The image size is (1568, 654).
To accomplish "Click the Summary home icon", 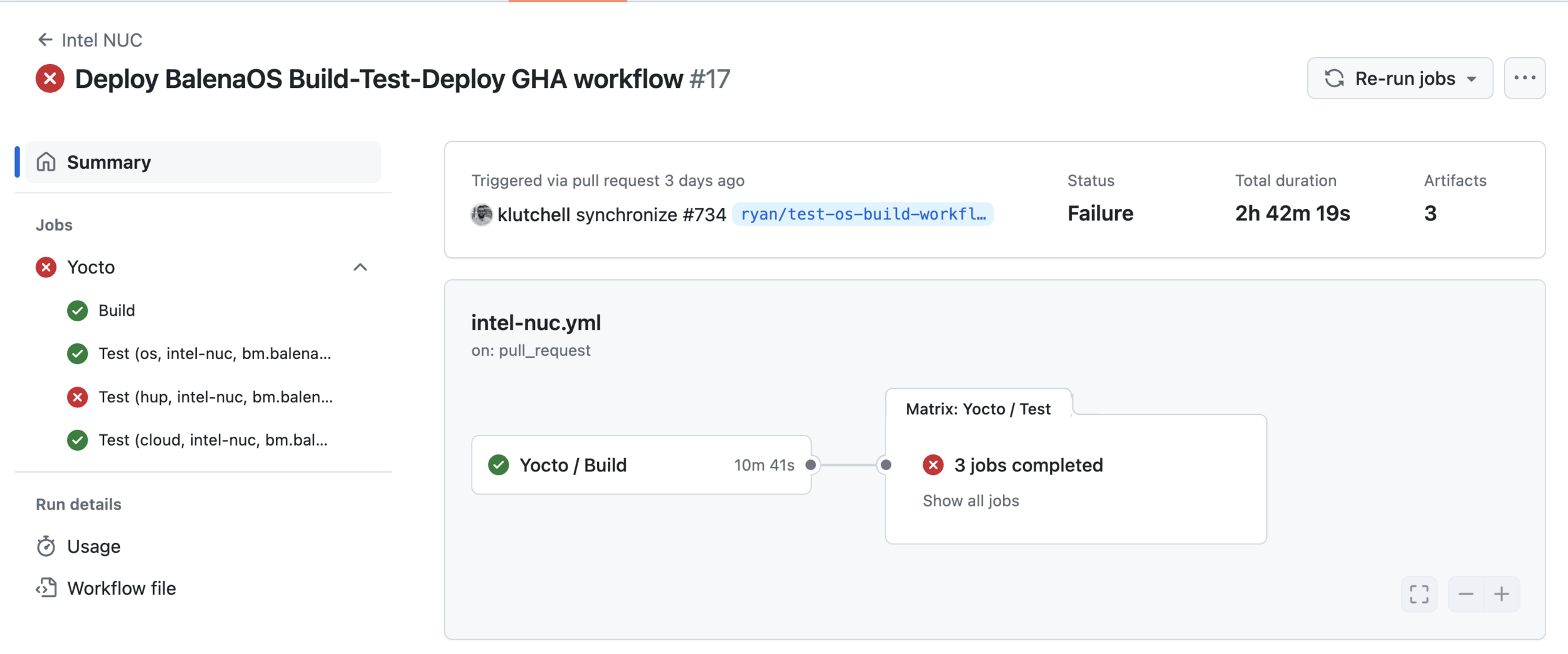I will [x=46, y=162].
